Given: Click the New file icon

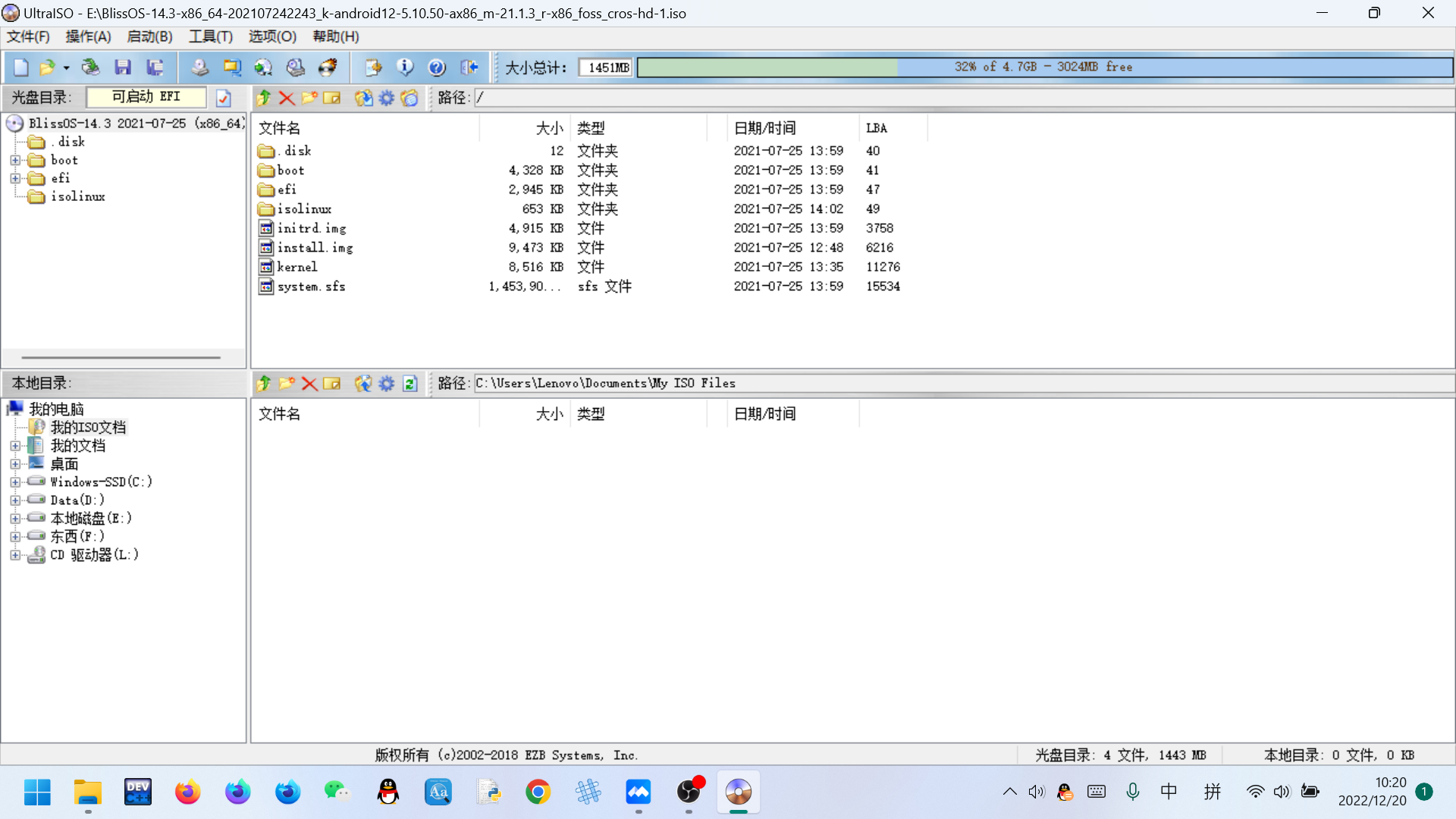Looking at the screenshot, I should point(20,67).
